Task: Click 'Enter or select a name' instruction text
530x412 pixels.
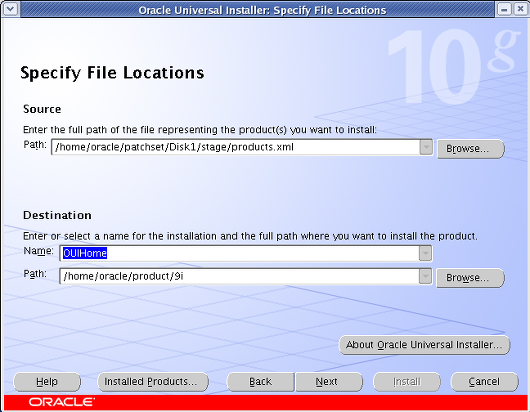Action: (250, 236)
